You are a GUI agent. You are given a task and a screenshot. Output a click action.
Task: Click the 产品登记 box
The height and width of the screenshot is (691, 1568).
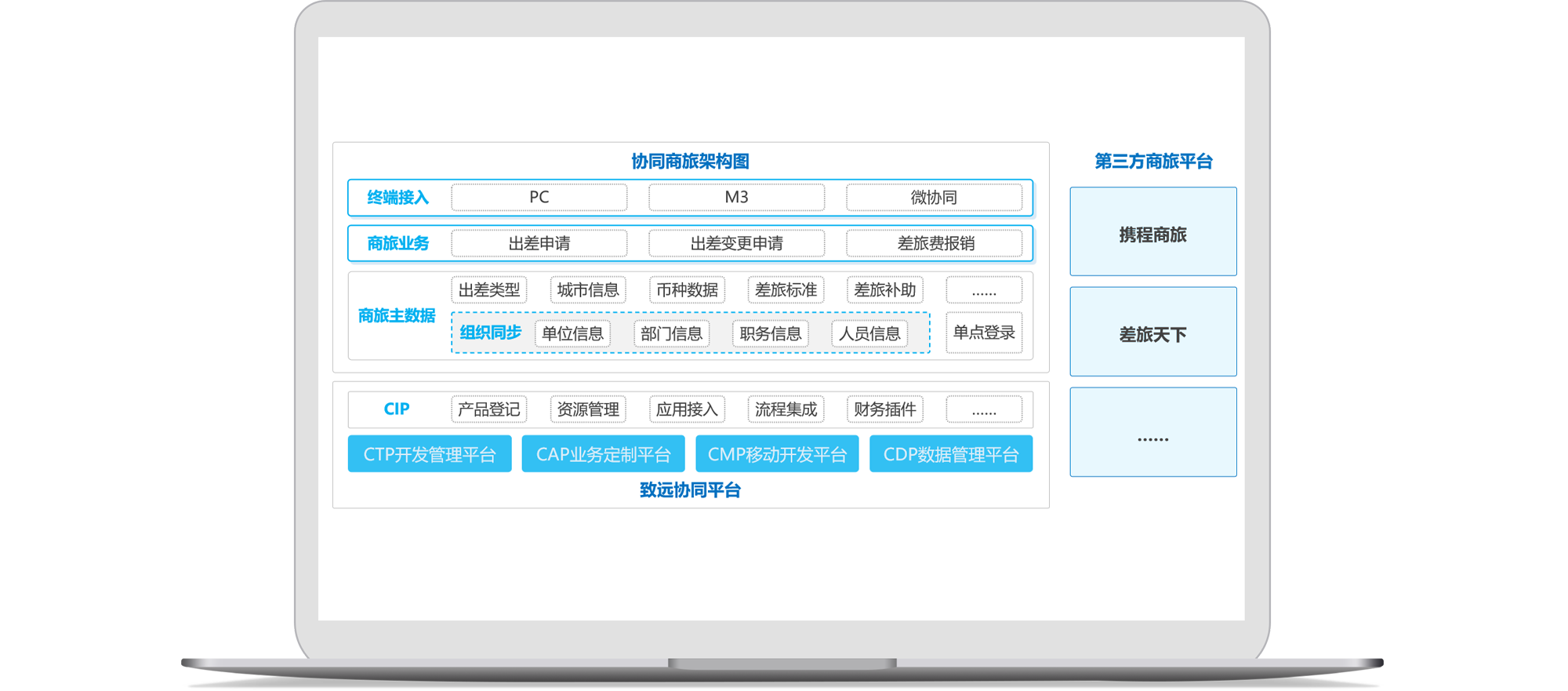pos(489,409)
